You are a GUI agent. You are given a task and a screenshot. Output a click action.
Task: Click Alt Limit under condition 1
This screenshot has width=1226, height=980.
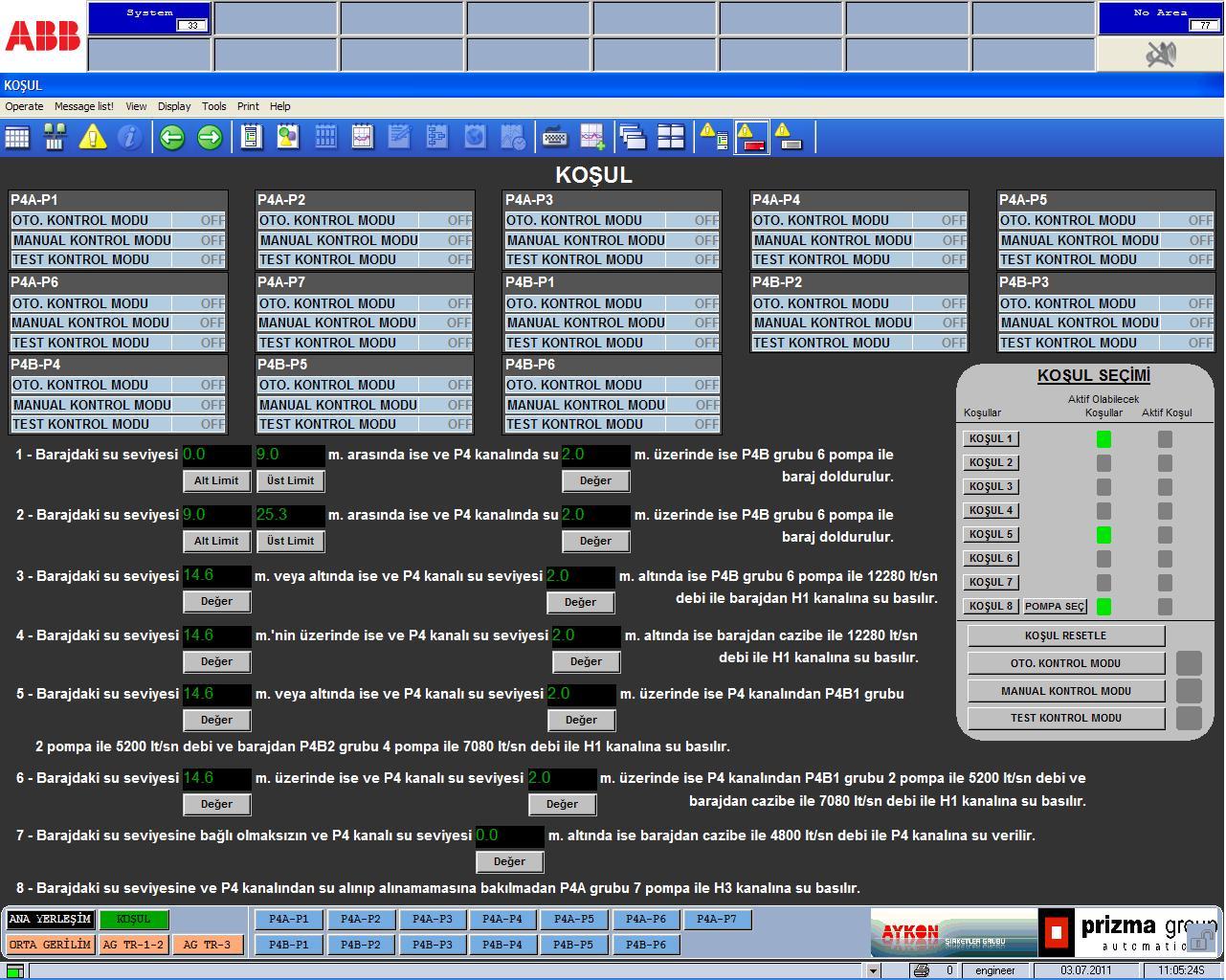point(216,480)
